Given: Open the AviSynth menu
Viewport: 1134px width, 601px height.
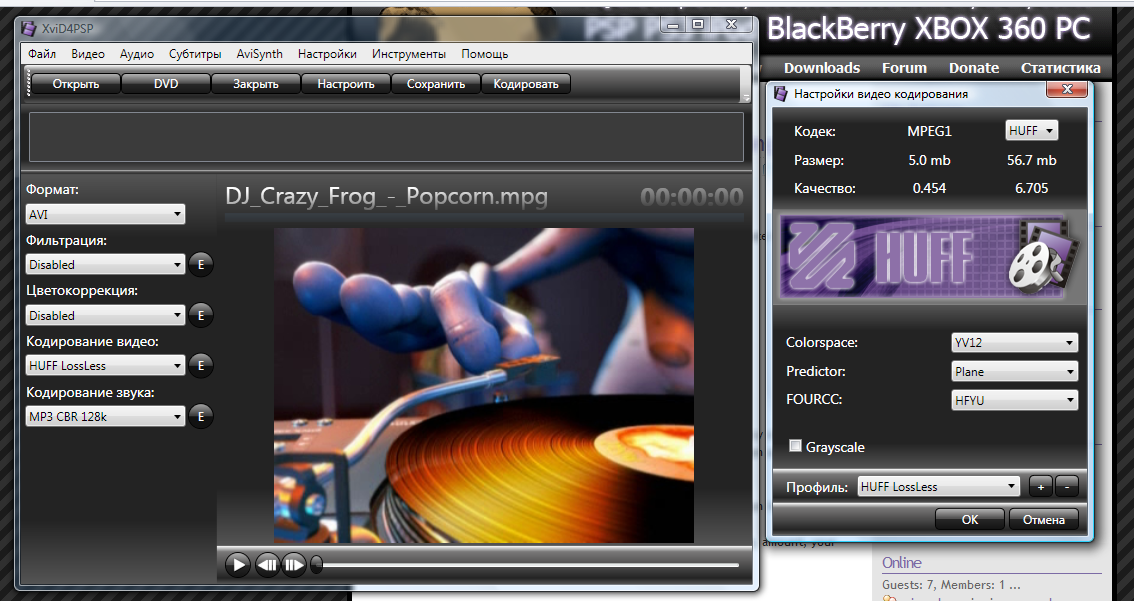Looking at the screenshot, I should pyautogui.click(x=260, y=54).
